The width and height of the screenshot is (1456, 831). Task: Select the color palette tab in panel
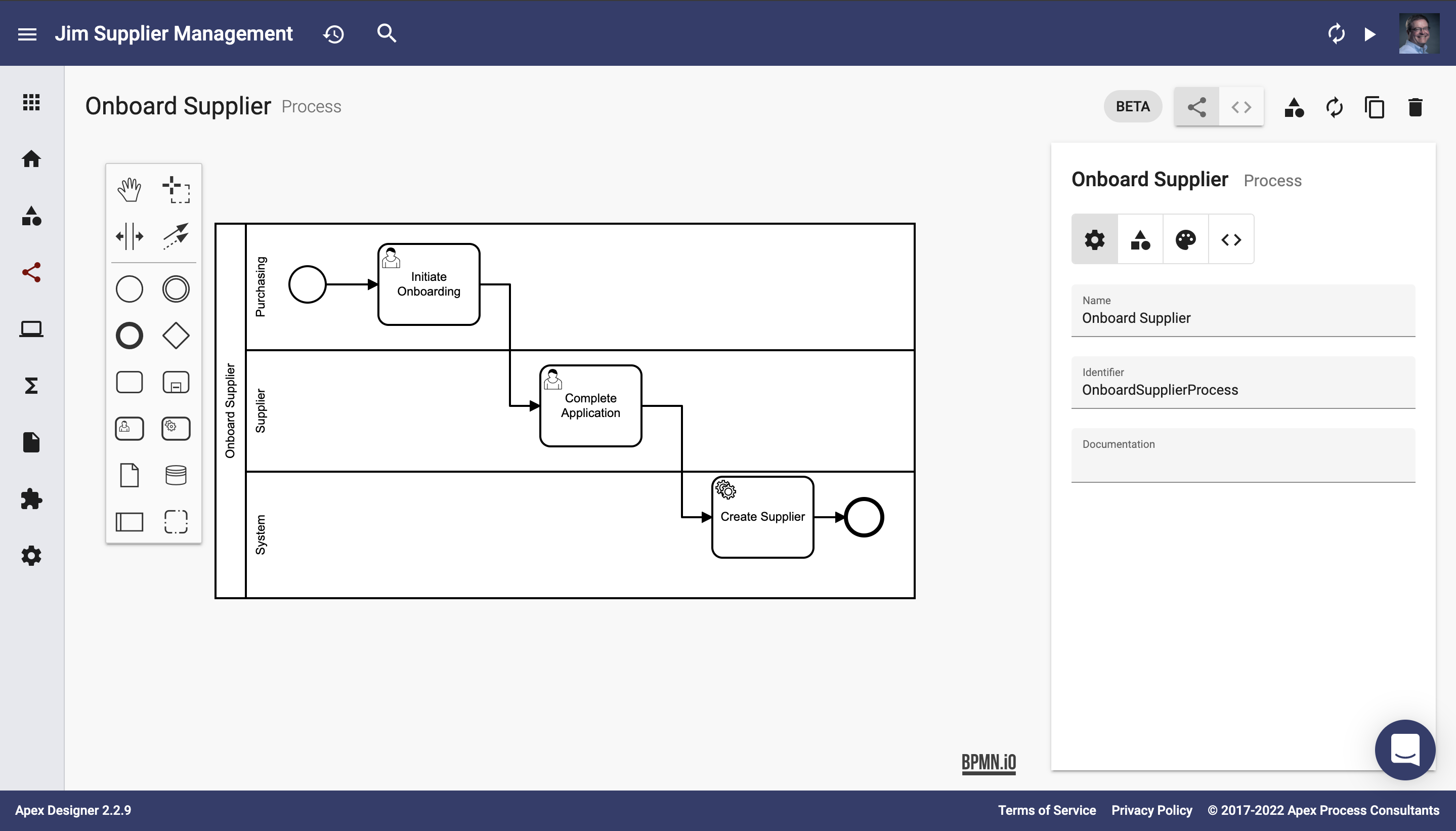point(1185,240)
